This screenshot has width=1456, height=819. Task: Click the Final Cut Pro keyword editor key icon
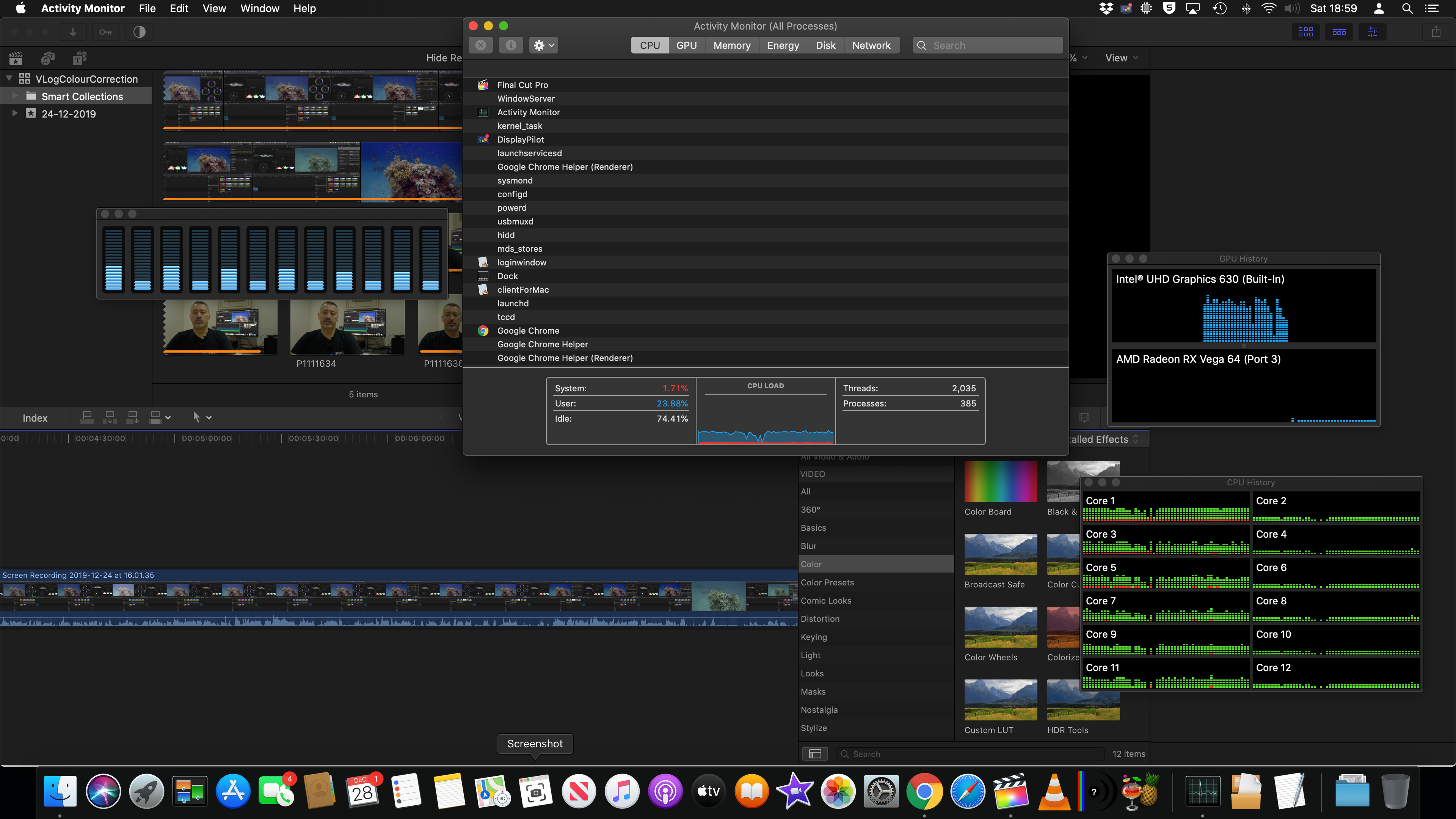[106, 32]
